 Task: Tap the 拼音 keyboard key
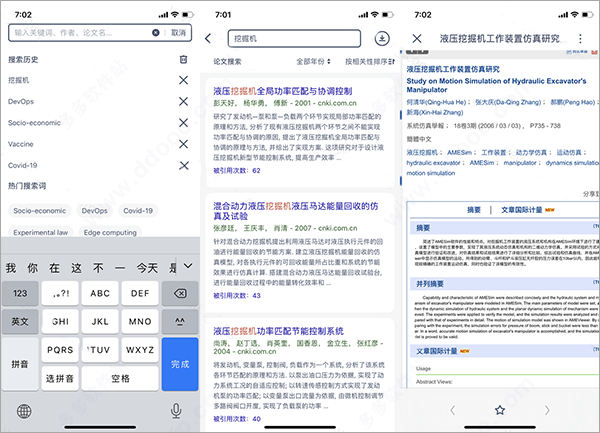pyautogui.click(x=20, y=364)
